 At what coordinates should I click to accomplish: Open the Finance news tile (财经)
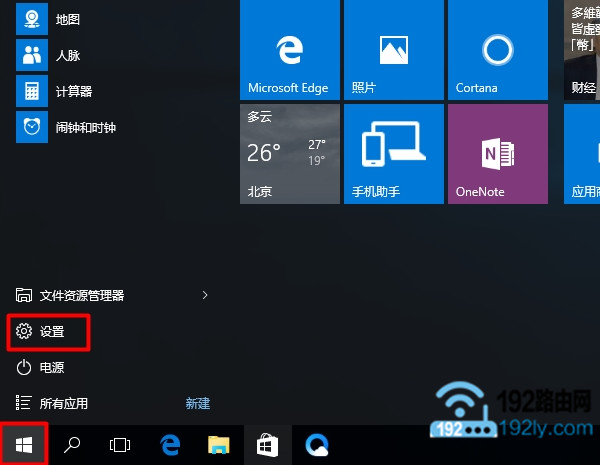(x=582, y=50)
